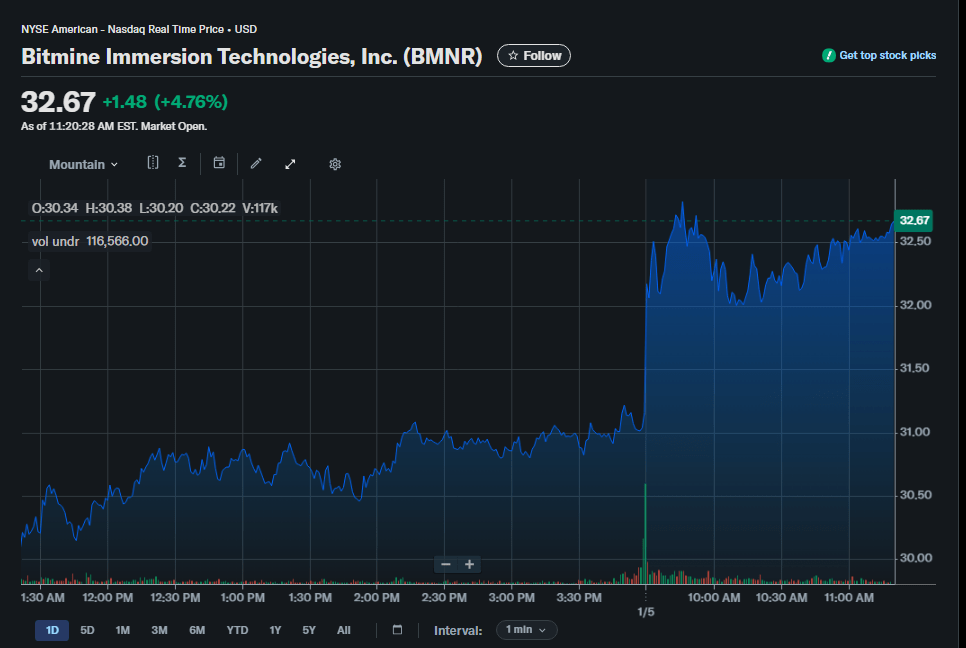Screen dimensions: 966x648
Task: Select the 5D time range
Action: [87, 630]
